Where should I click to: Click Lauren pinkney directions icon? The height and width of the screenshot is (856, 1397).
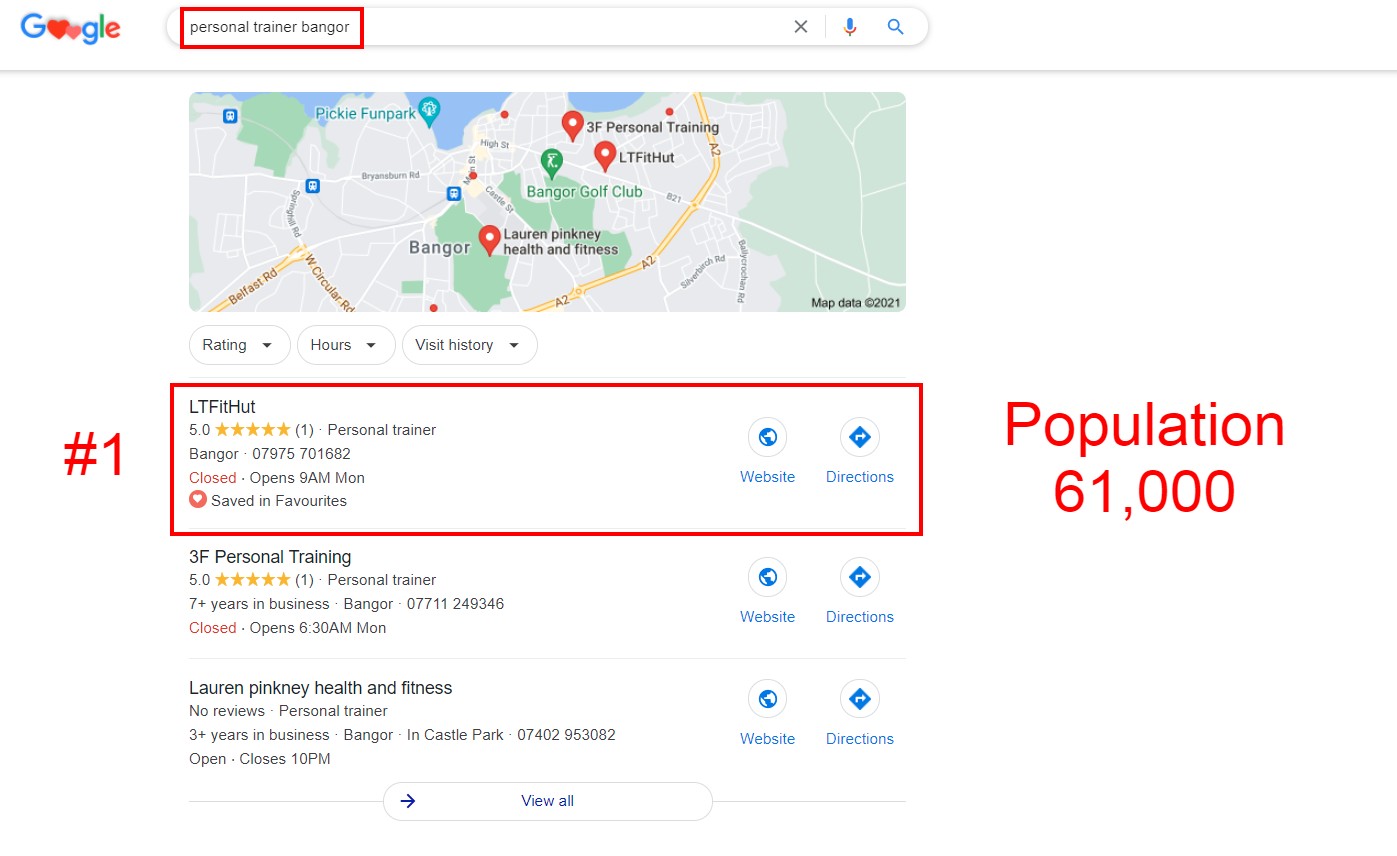pyautogui.click(x=860, y=699)
